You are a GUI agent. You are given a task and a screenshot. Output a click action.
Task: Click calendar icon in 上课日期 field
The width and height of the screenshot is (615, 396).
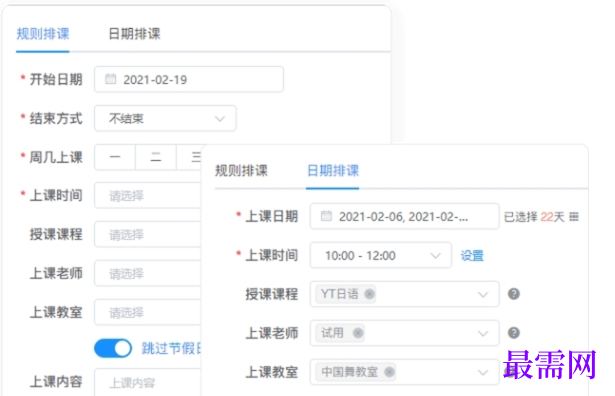[x=326, y=216]
